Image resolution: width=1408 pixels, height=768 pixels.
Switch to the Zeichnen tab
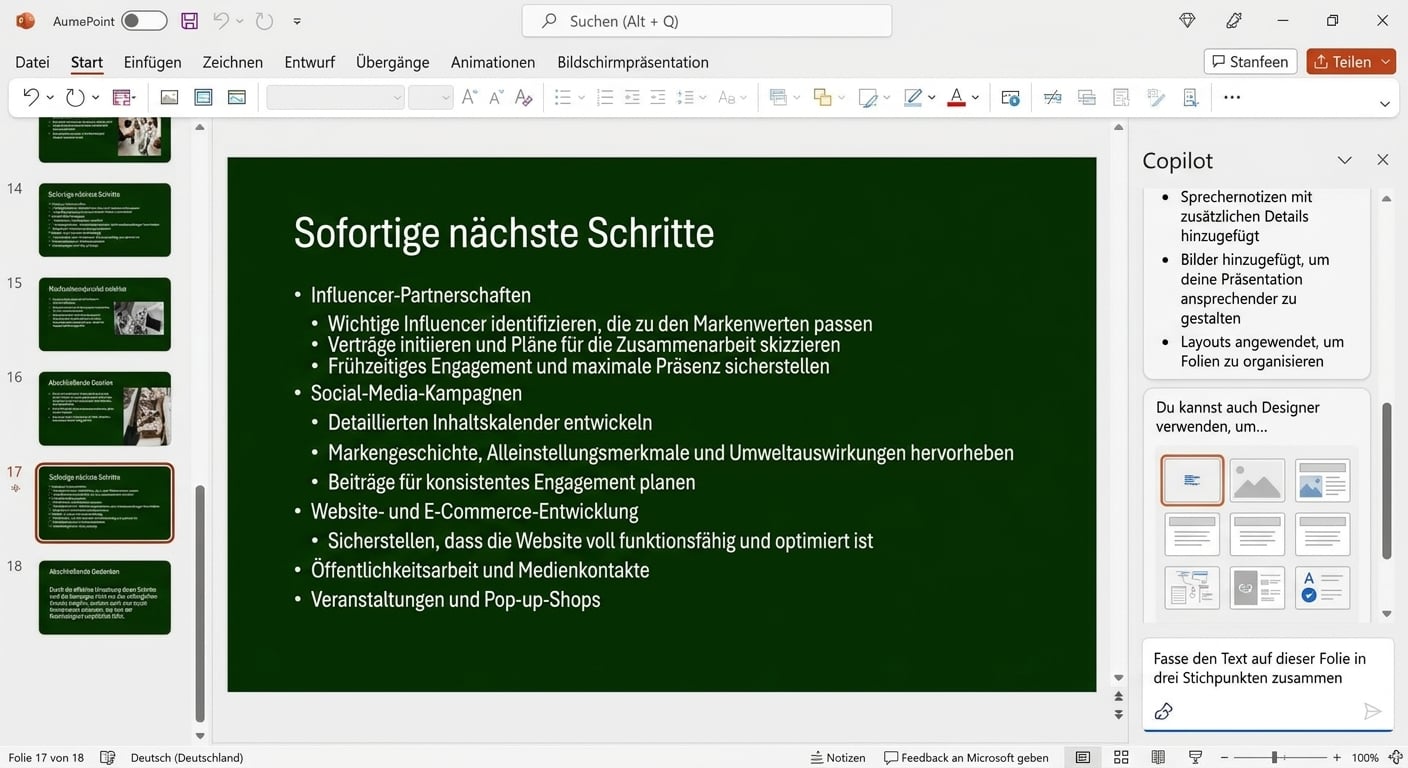pos(232,62)
